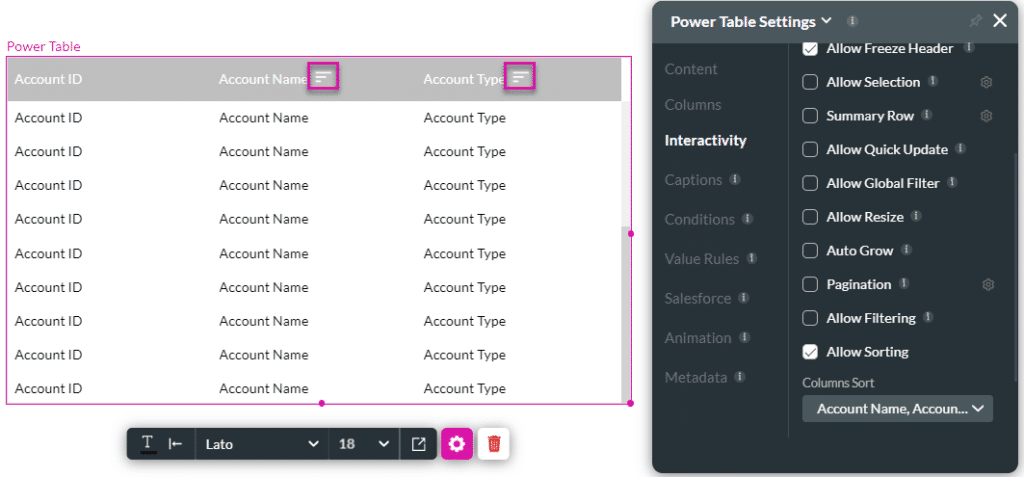Click the alignment icon in floating toolbar
Viewport: 1024px width, 477px height.
(x=175, y=444)
